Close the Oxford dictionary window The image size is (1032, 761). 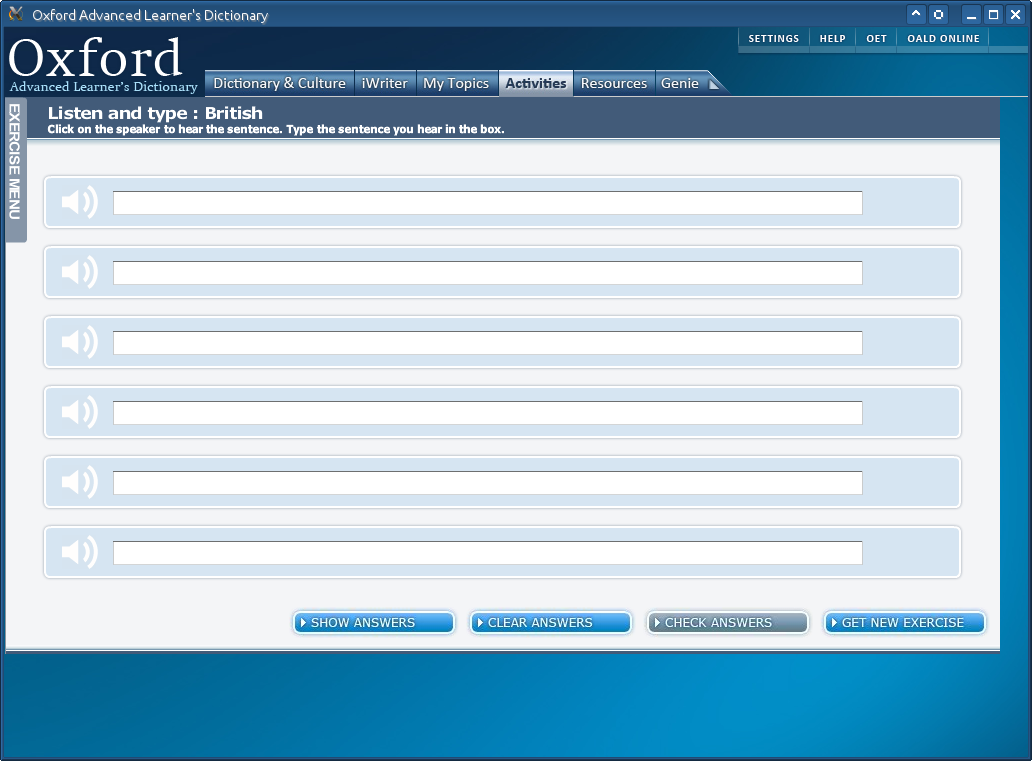tap(1016, 14)
